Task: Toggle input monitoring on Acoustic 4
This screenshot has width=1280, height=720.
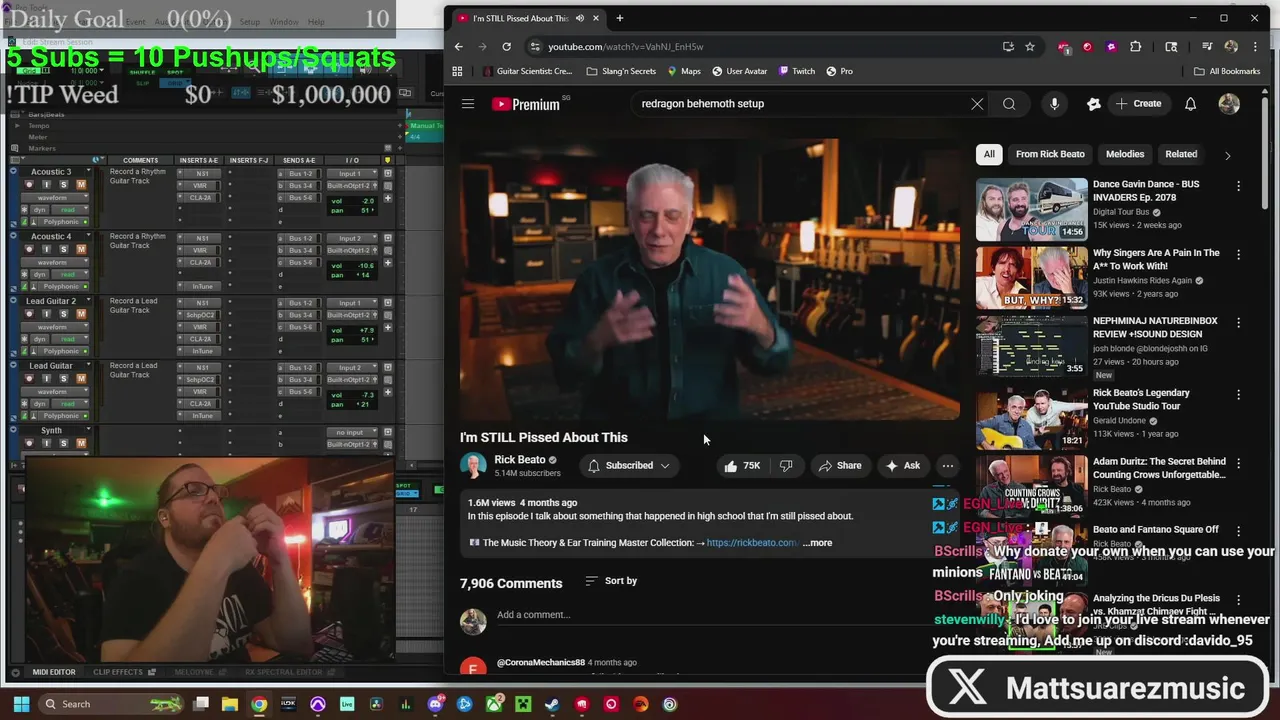Action: click(x=46, y=249)
